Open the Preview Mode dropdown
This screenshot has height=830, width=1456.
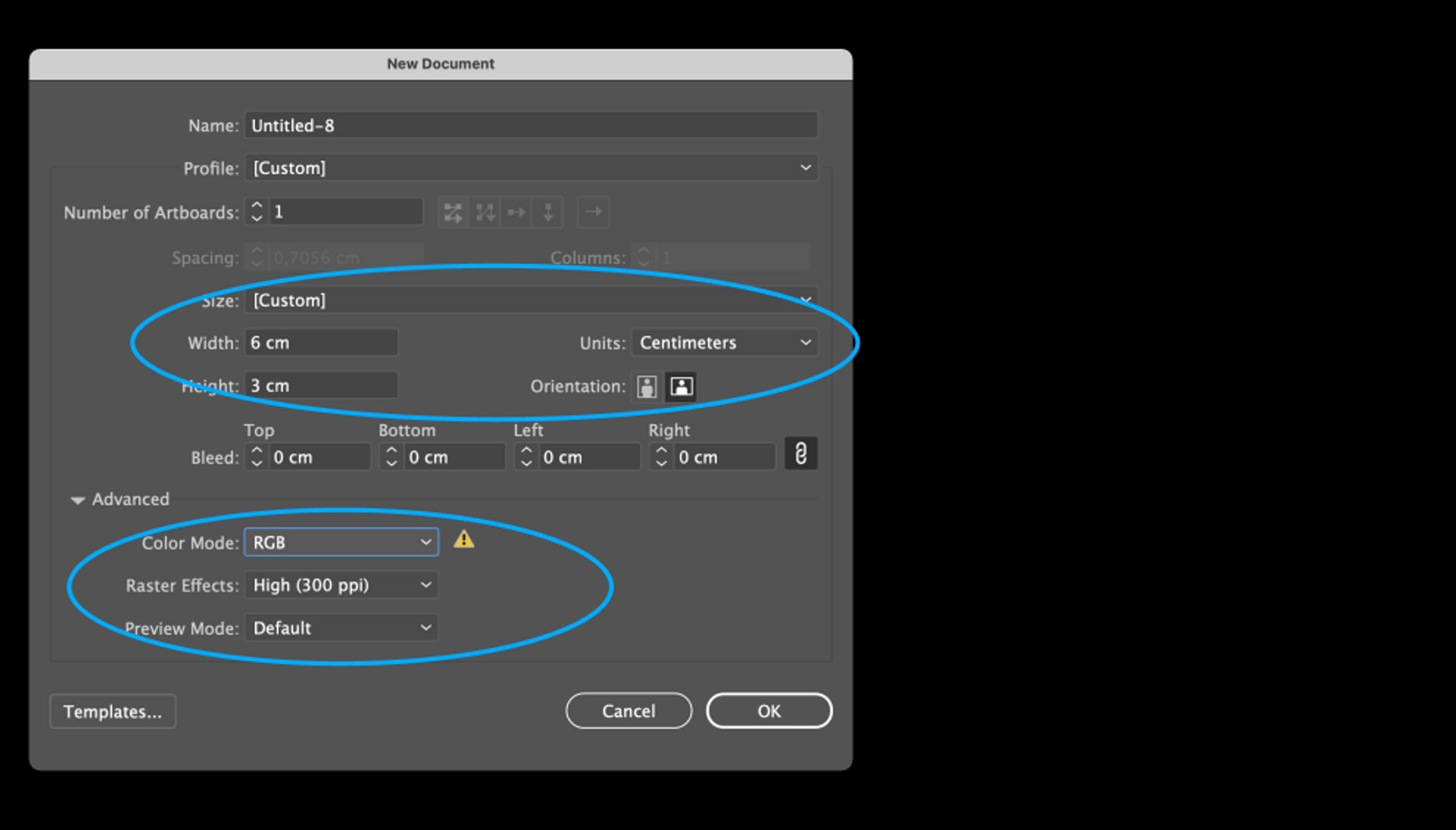tap(341, 628)
